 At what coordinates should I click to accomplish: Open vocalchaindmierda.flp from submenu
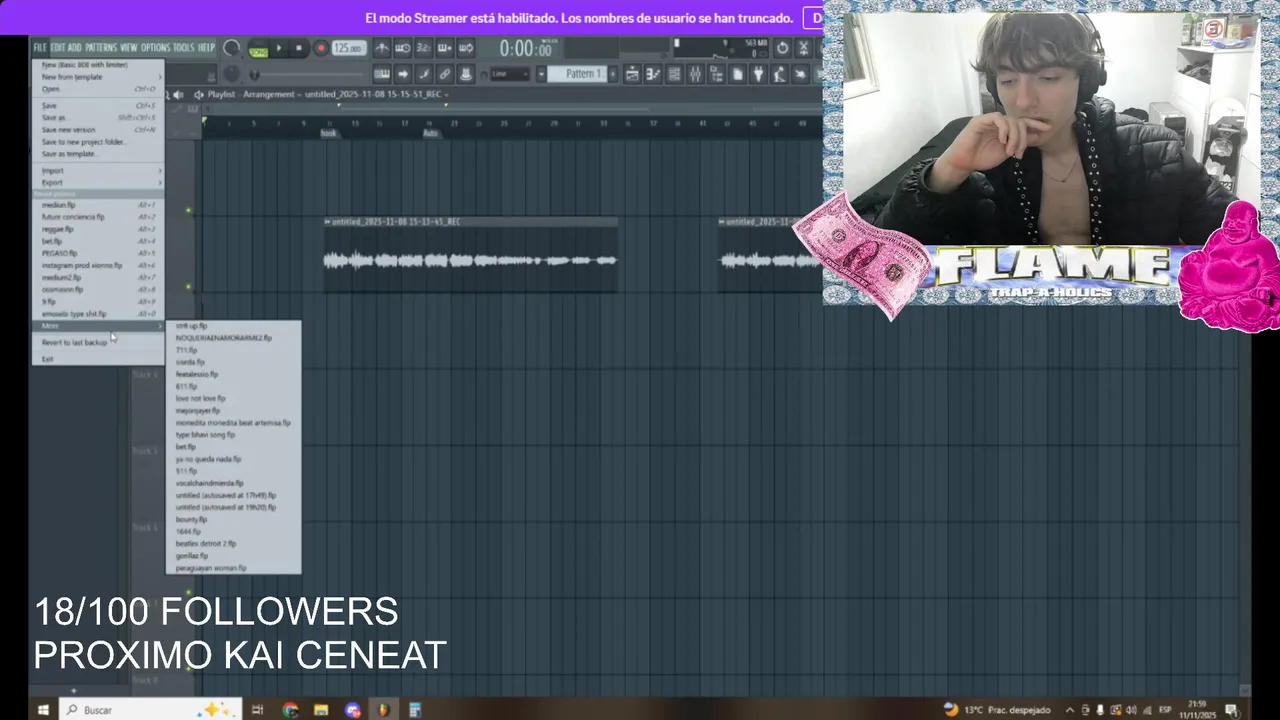coord(234,483)
